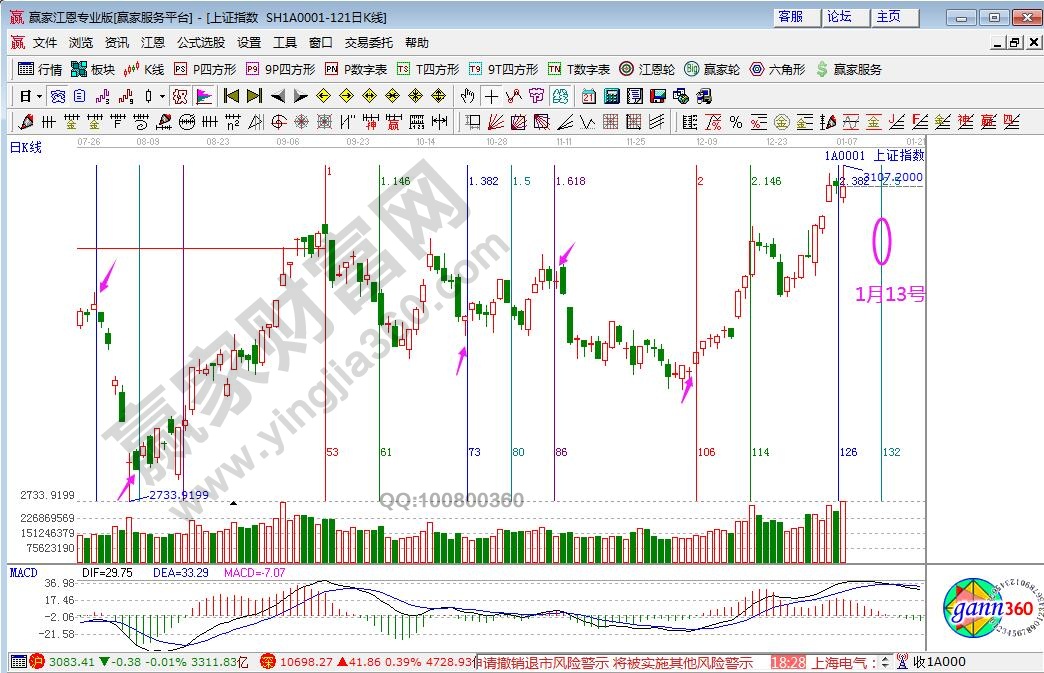Select the hand pan tool
The width and height of the screenshot is (1044, 673).
(x=467, y=96)
